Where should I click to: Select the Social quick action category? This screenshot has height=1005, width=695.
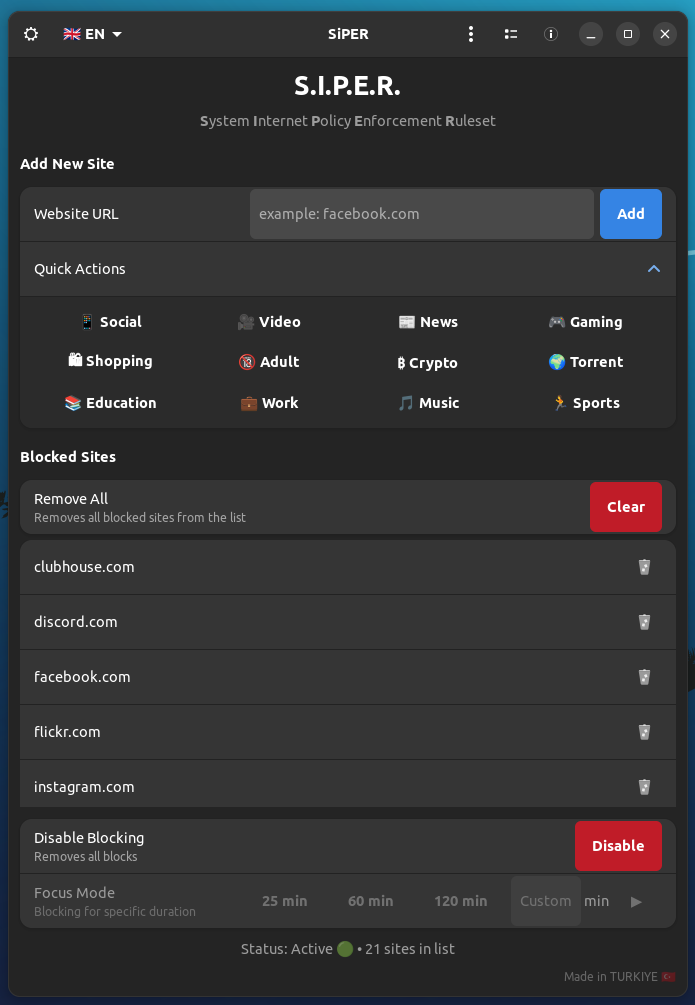110,322
